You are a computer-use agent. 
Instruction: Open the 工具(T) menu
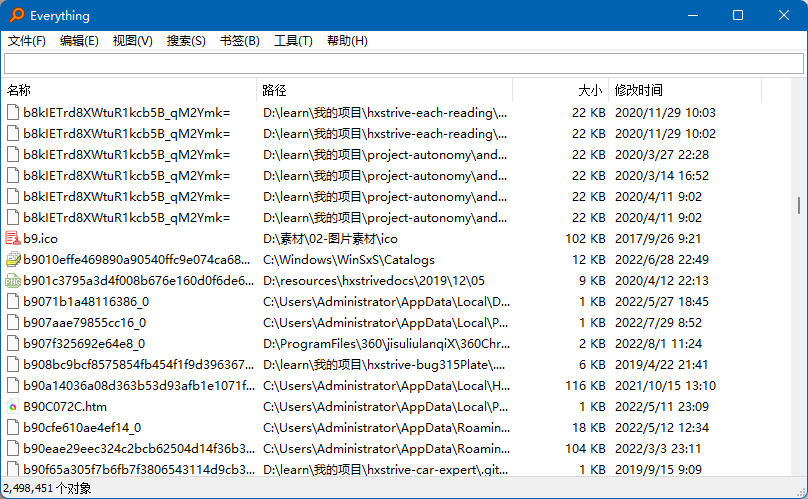pyautogui.click(x=293, y=41)
